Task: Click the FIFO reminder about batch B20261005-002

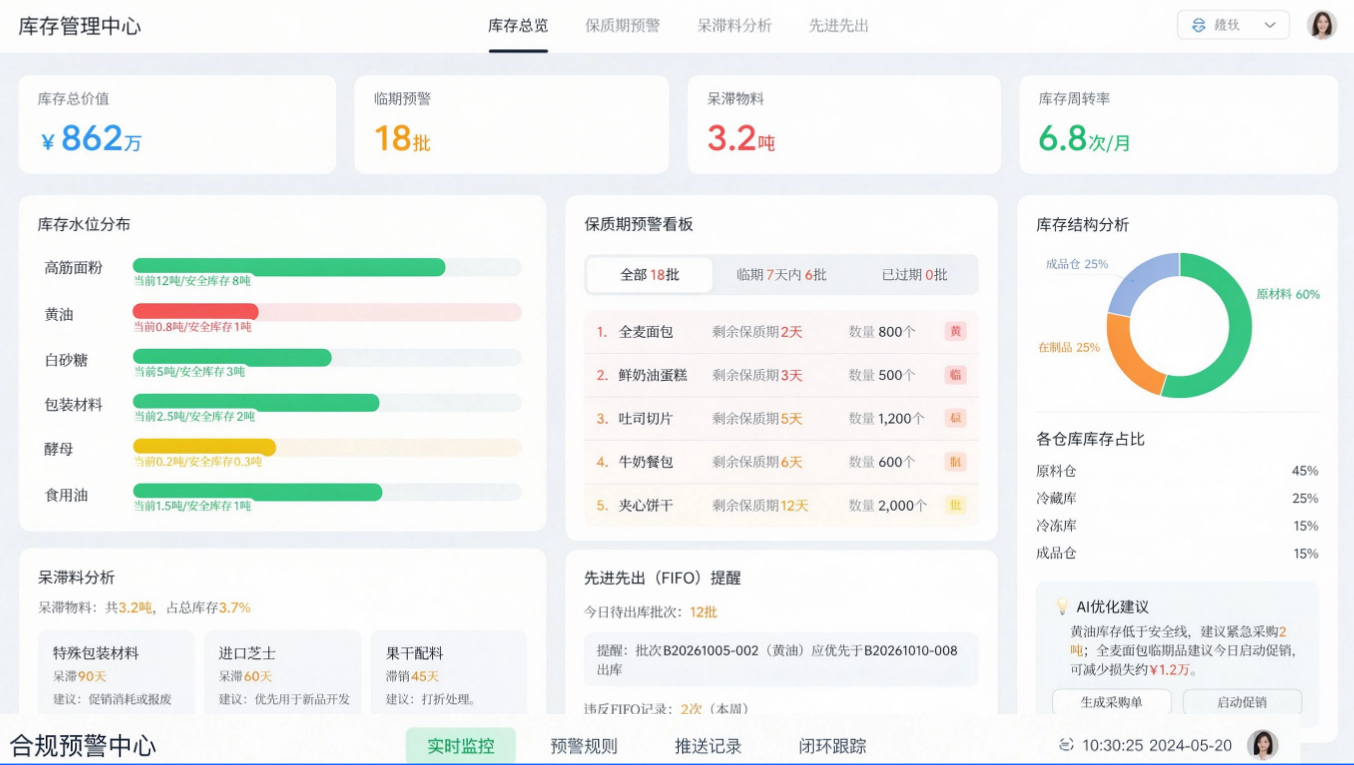Action: (781, 659)
